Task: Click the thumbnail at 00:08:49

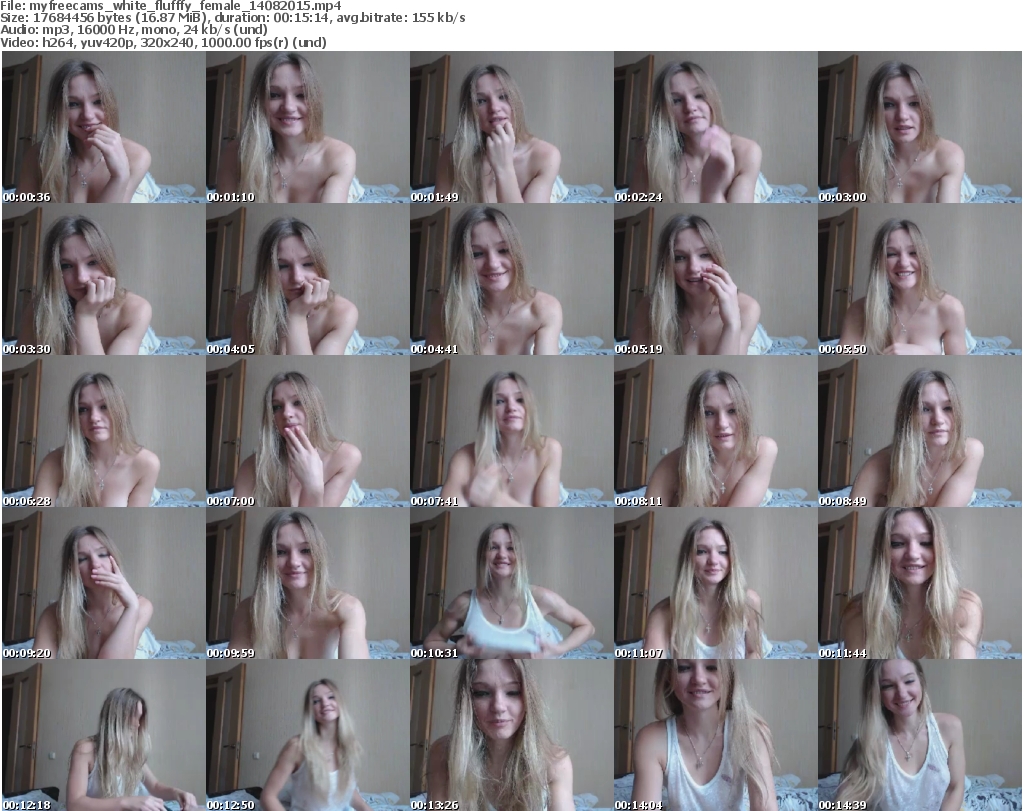Action: click(x=920, y=432)
